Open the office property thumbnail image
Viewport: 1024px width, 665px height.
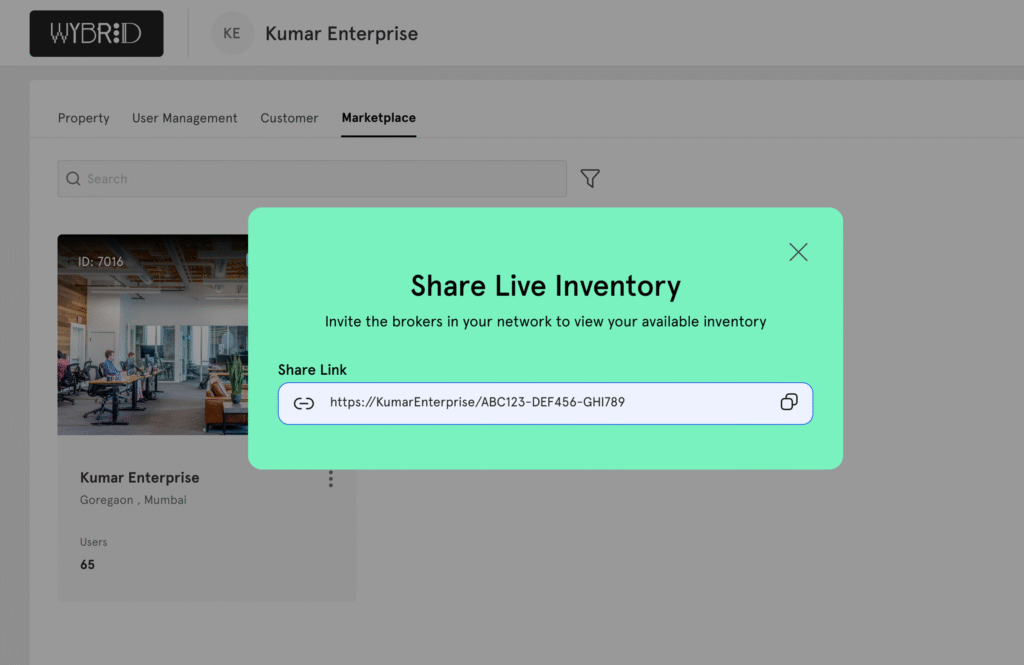click(x=152, y=340)
